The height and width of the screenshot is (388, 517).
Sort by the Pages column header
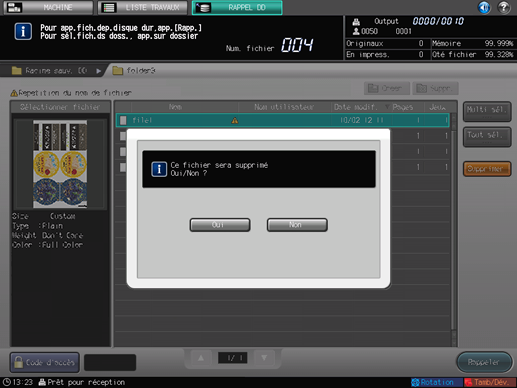point(403,107)
